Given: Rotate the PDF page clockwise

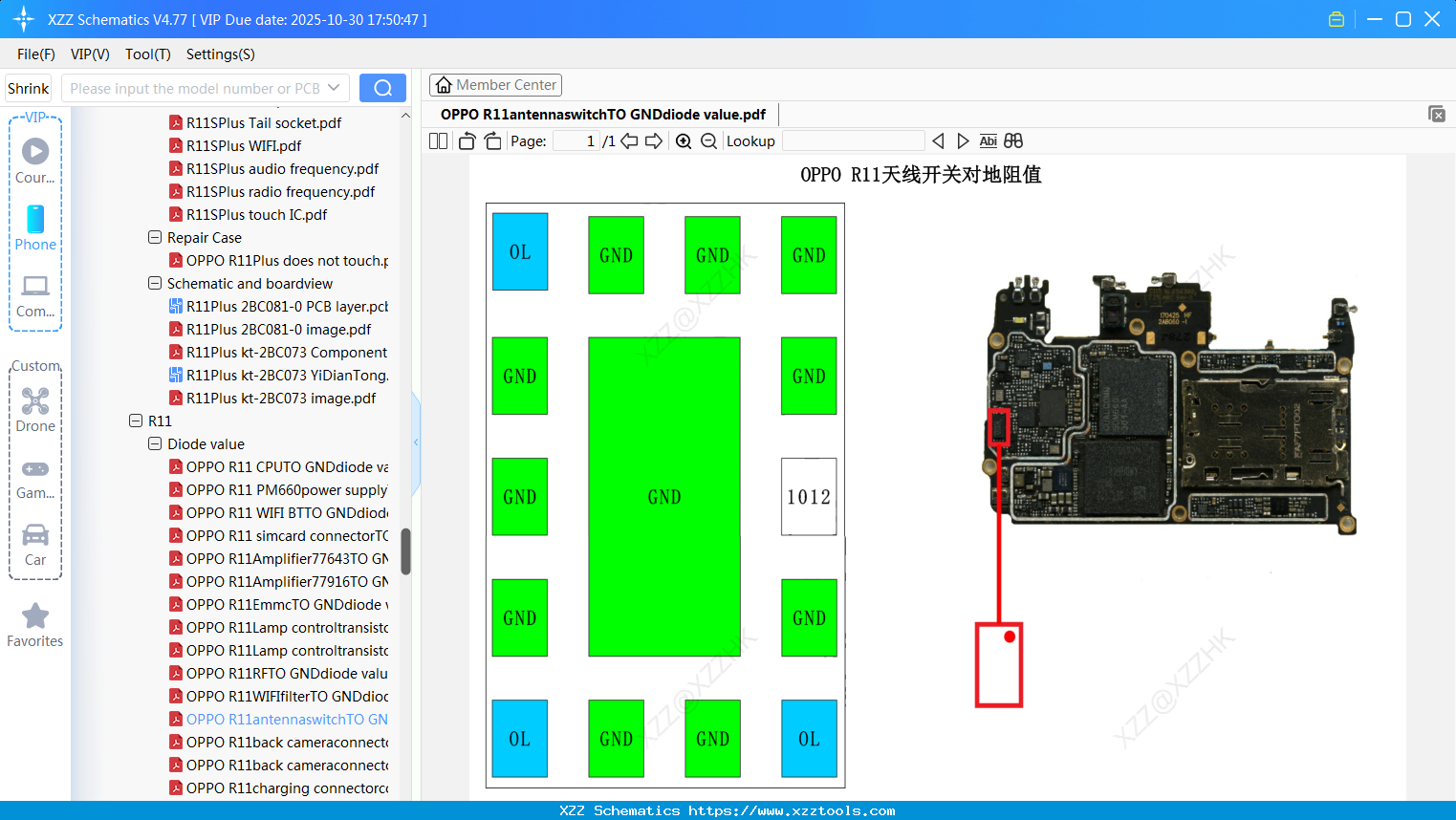Looking at the screenshot, I should tap(492, 140).
